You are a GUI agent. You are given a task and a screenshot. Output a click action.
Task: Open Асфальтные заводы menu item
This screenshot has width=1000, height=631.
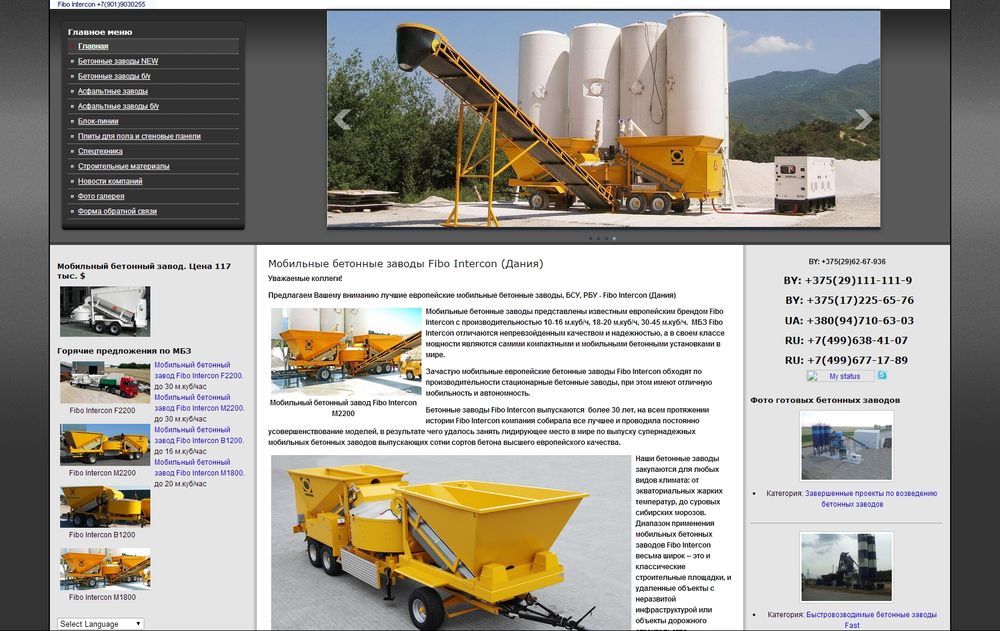point(113,91)
